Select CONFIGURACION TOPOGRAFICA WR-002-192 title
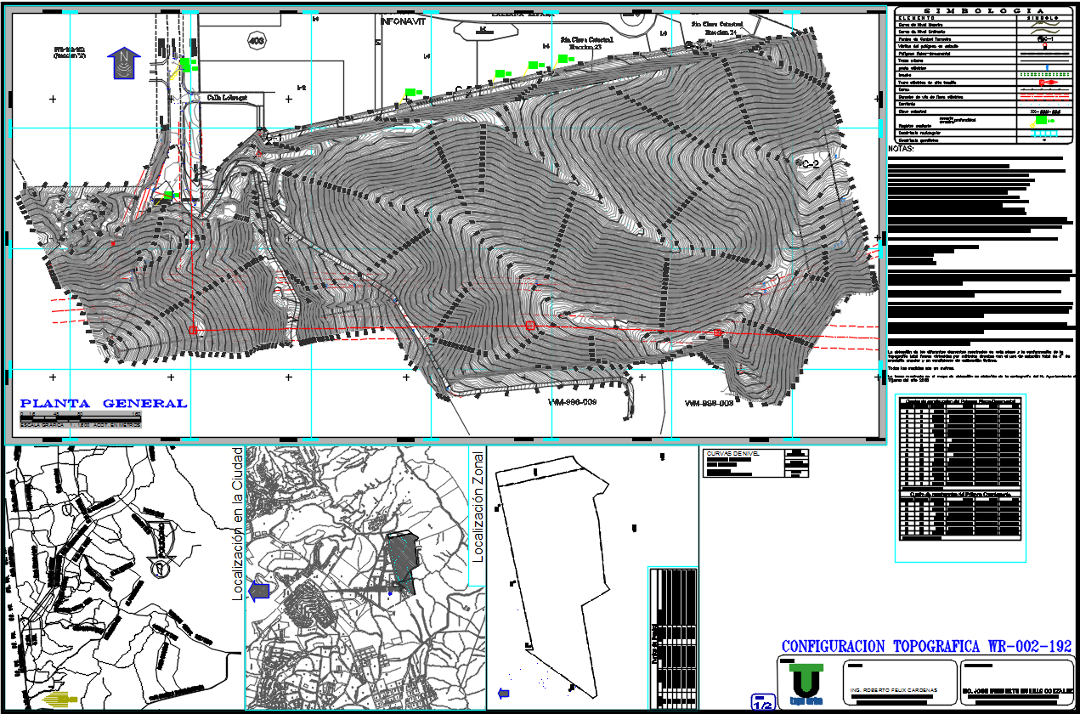The width and height of the screenshot is (1080, 716). tap(927, 646)
